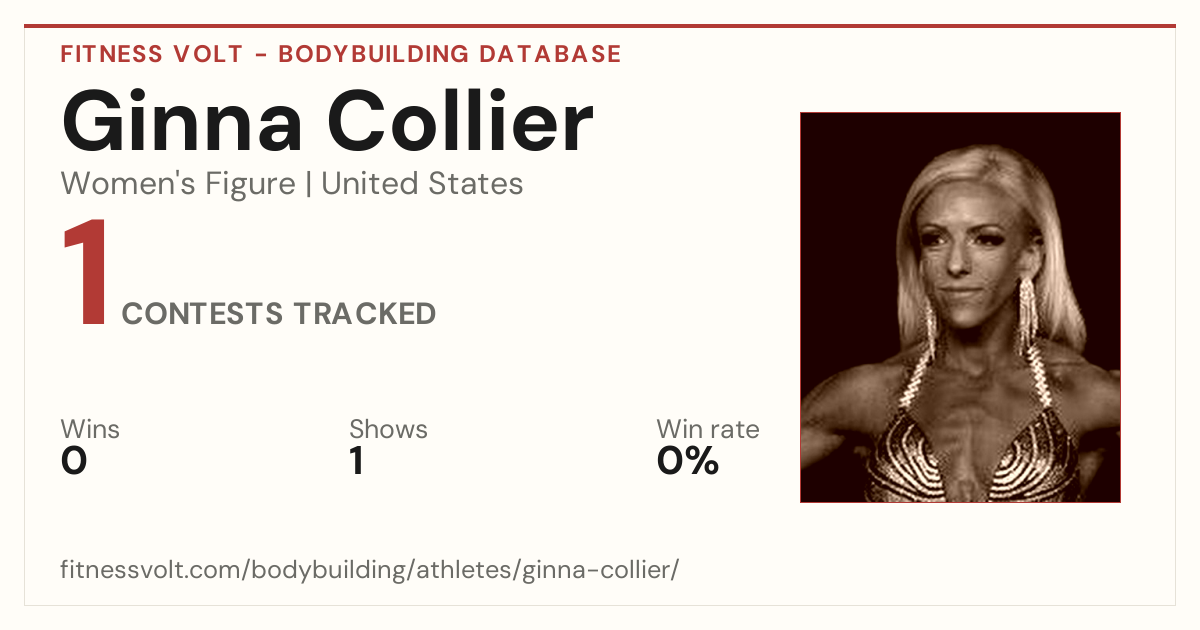Click the 0% win rate value
The image size is (1200, 630).
(688, 461)
